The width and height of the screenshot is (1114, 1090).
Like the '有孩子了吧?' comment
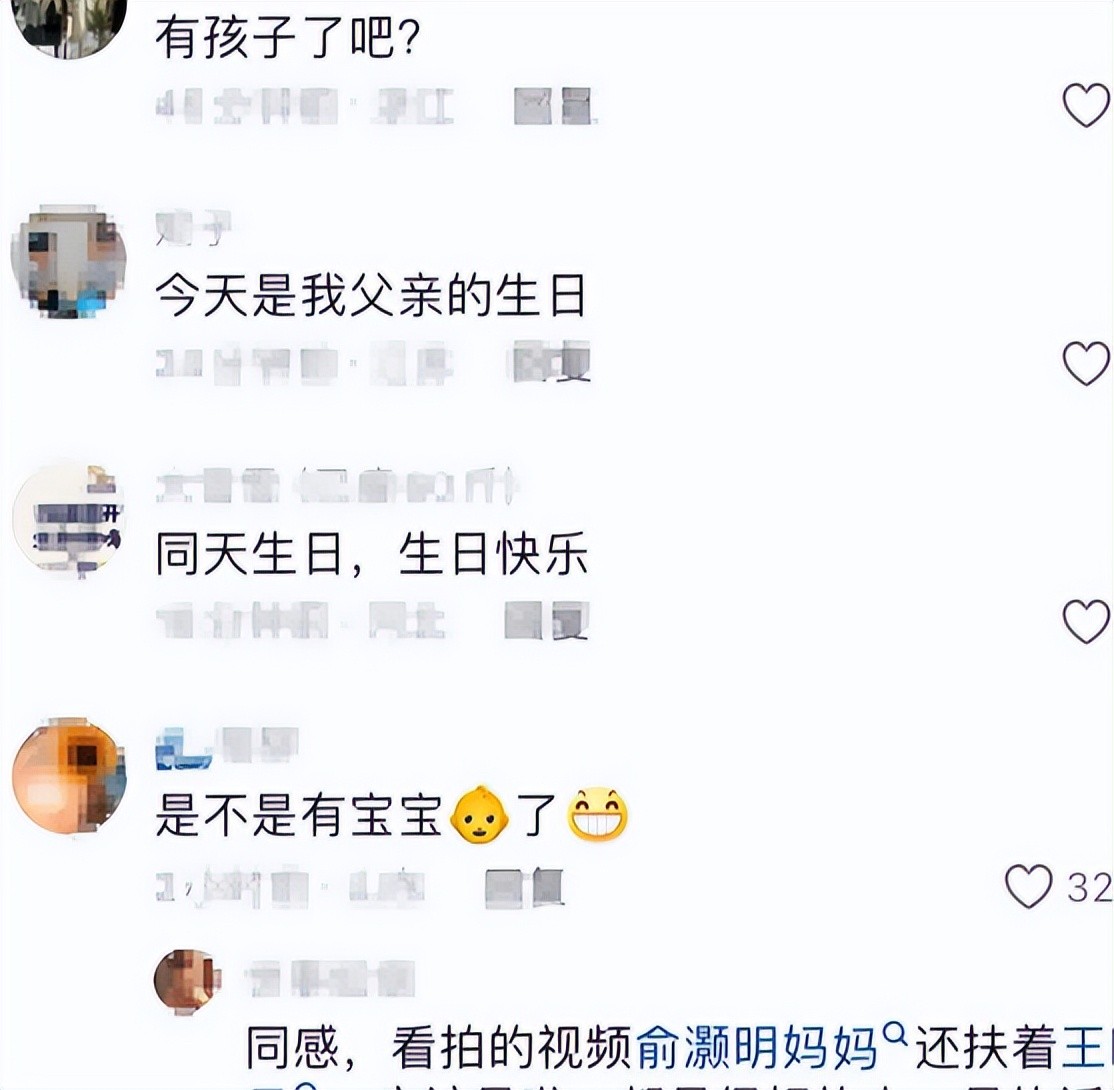point(1086,106)
